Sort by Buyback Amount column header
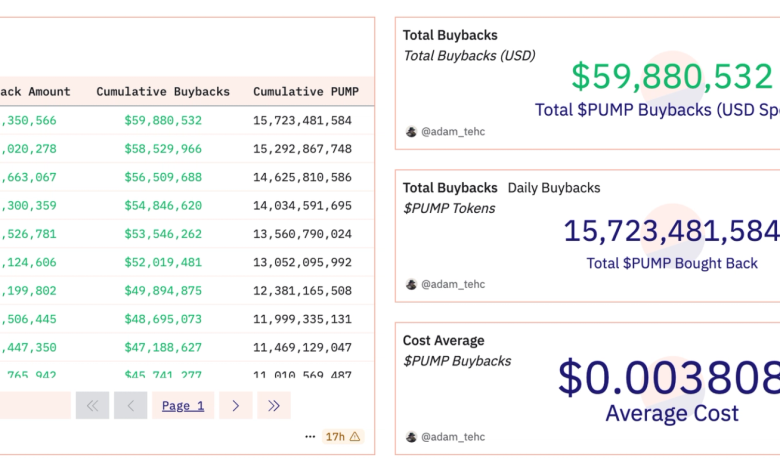Screen dimensions: 780x470 click(x=35, y=92)
